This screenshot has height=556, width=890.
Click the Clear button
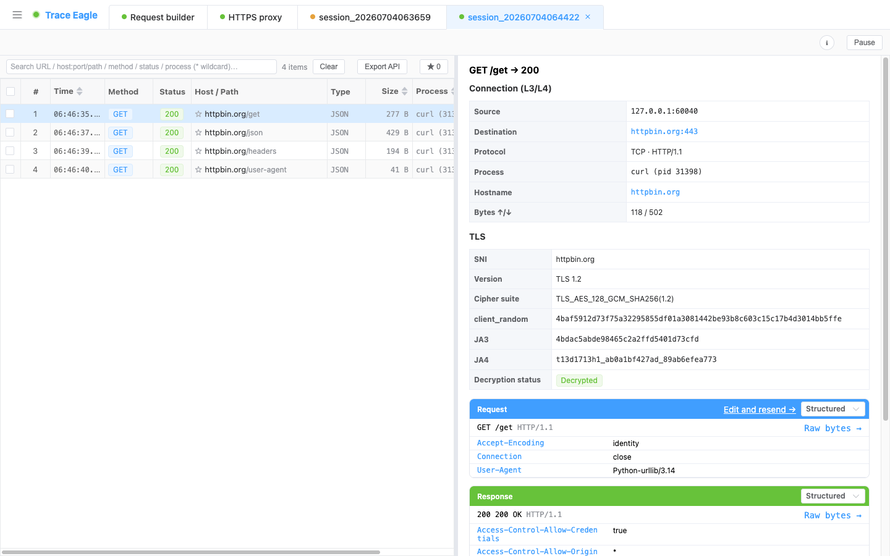[329, 66]
